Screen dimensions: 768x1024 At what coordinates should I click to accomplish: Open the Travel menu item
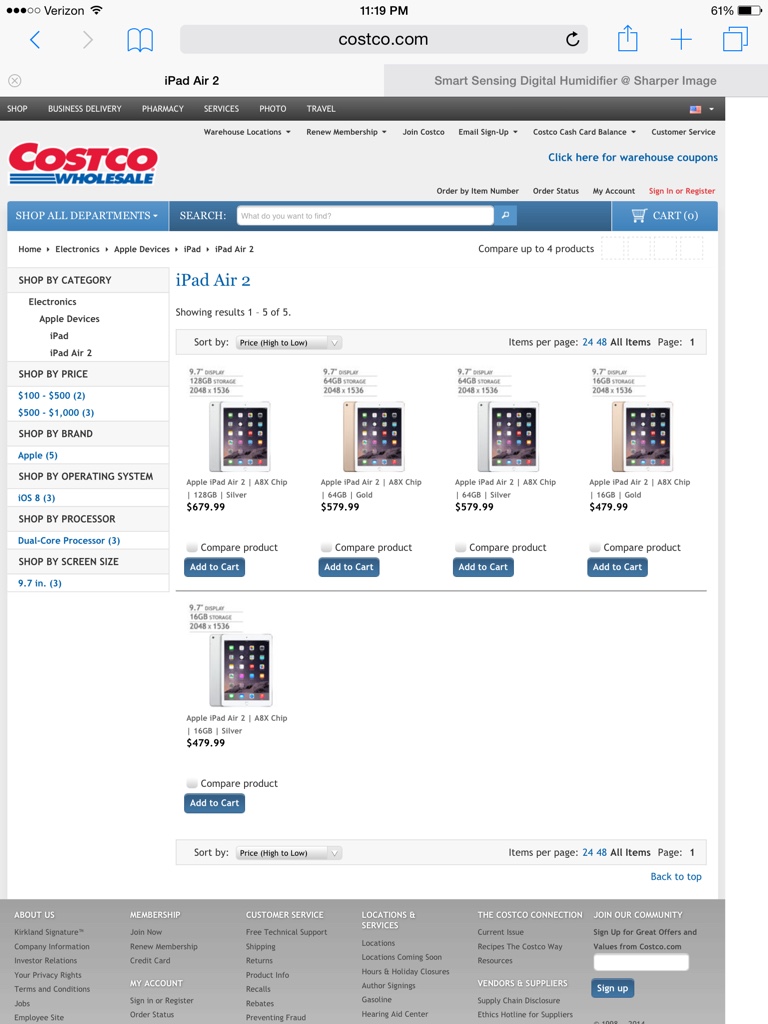[321, 108]
